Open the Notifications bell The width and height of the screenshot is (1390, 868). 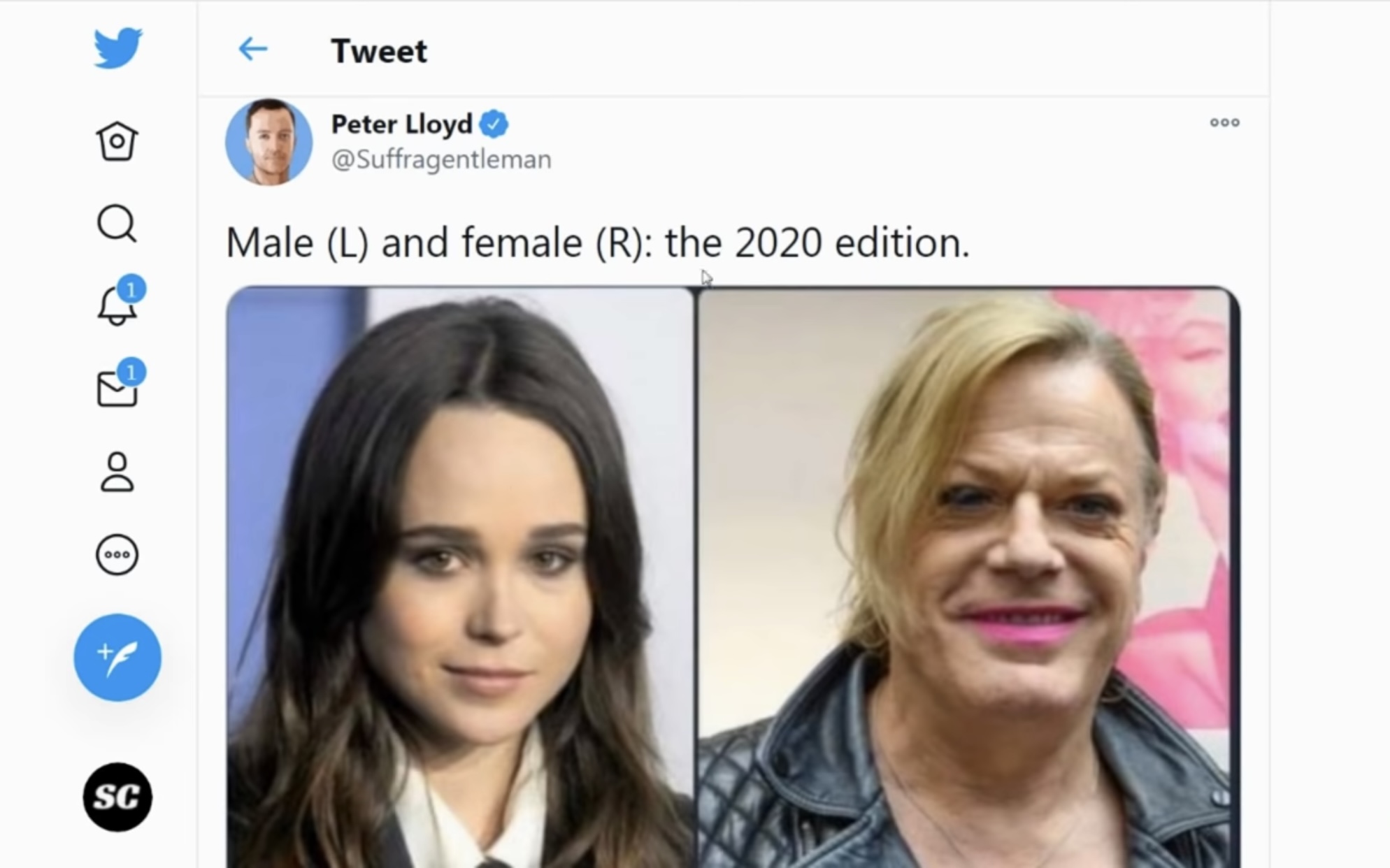pyautogui.click(x=115, y=308)
